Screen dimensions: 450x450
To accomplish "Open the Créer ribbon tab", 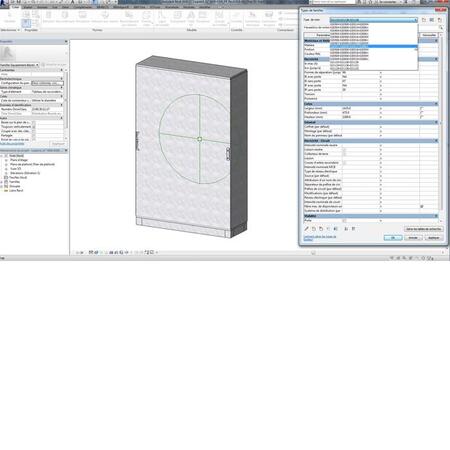I will tap(15, 7).
